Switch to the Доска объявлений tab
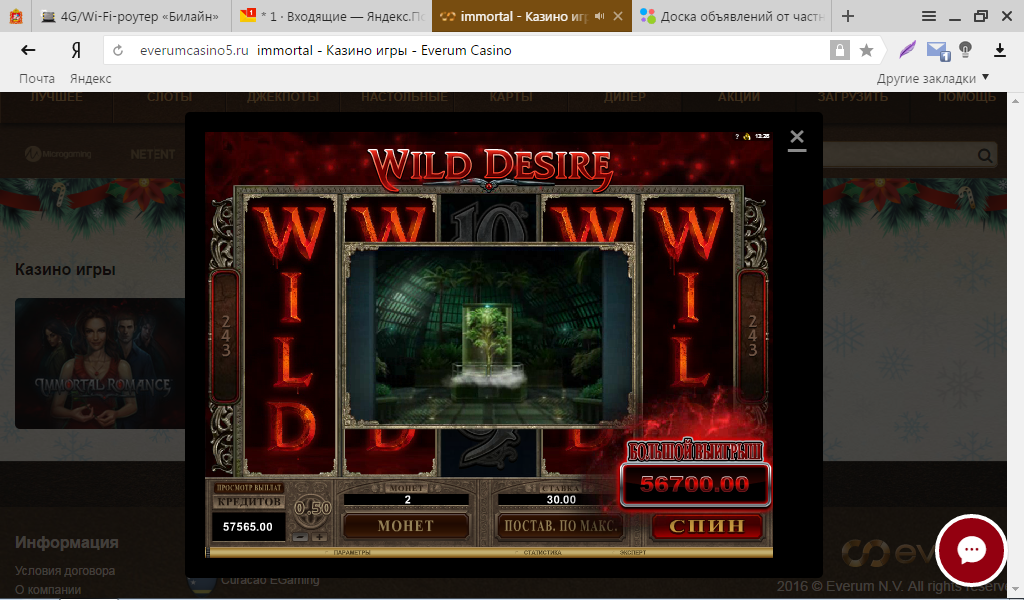1024x600 pixels. (x=731, y=16)
